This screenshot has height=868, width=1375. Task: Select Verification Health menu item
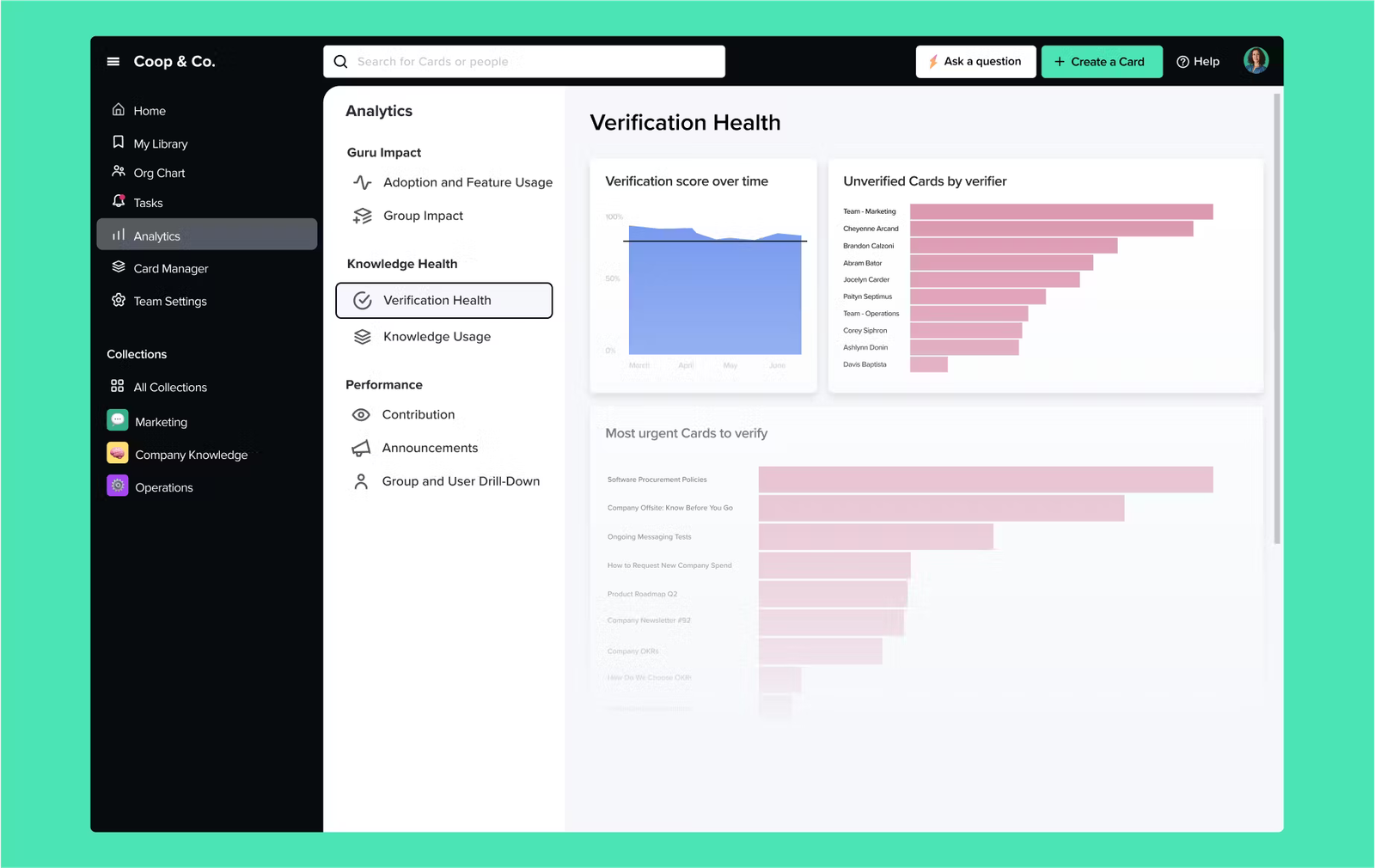443,300
